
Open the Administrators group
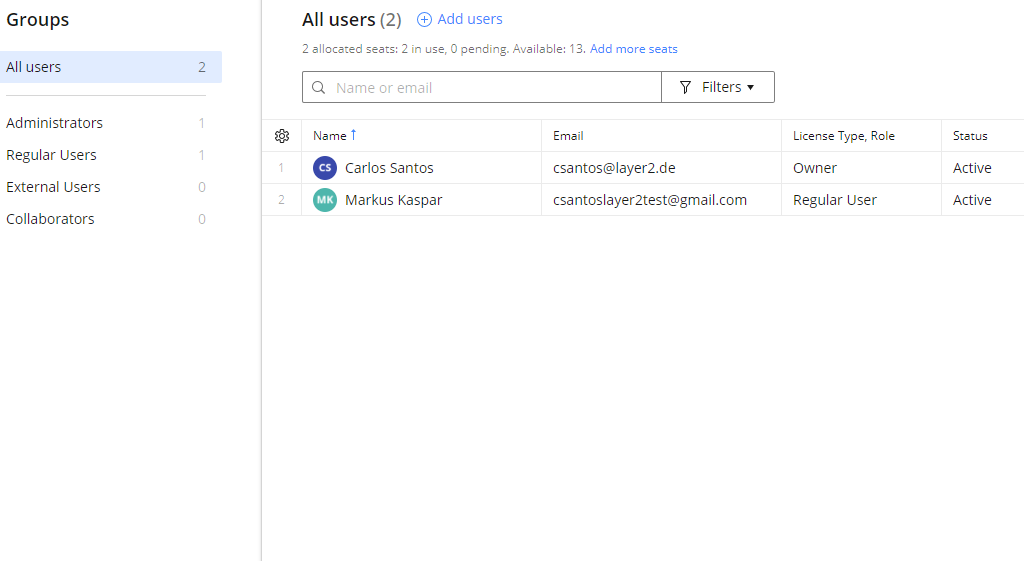coord(54,123)
